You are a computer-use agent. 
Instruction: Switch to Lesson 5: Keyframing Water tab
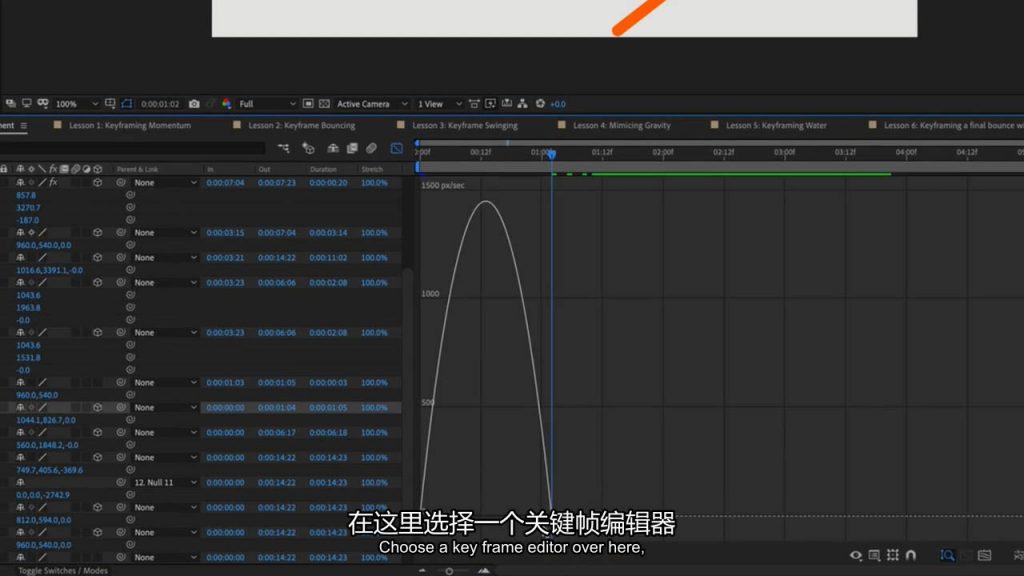[x=776, y=125]
